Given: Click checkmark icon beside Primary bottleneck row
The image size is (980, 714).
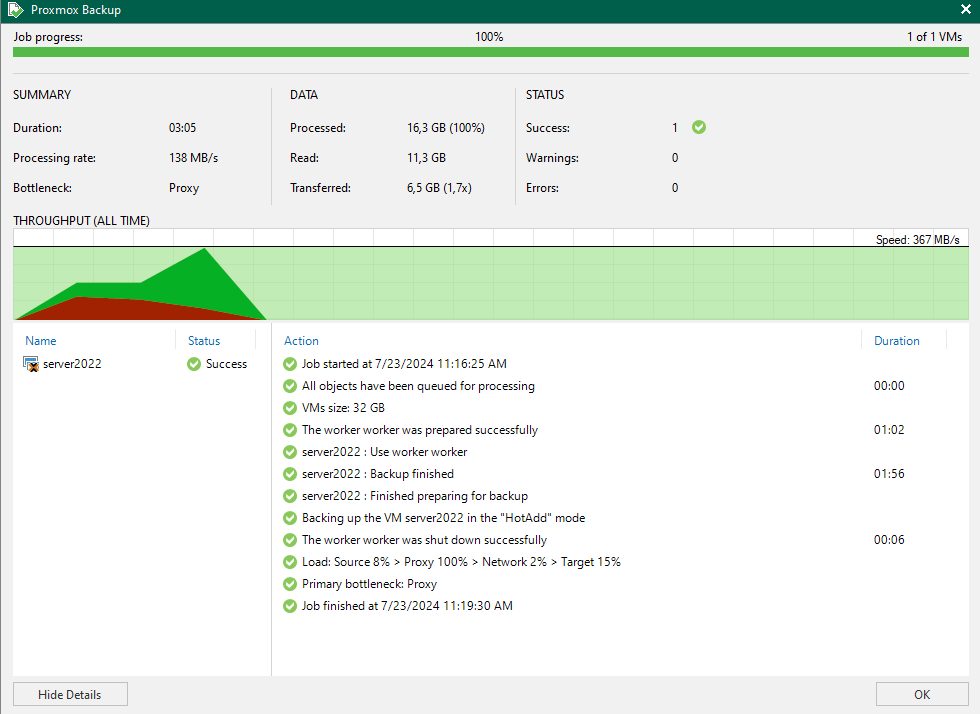Looking at the screenshot, I should tap(289, 584).
